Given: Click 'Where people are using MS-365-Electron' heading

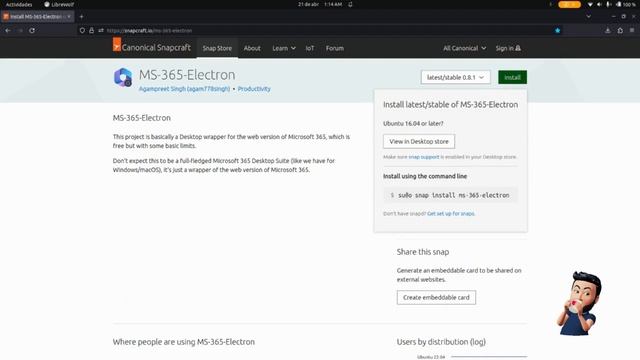Looking at the screenshot, I should pyautogui.click(x=184, y=342).
